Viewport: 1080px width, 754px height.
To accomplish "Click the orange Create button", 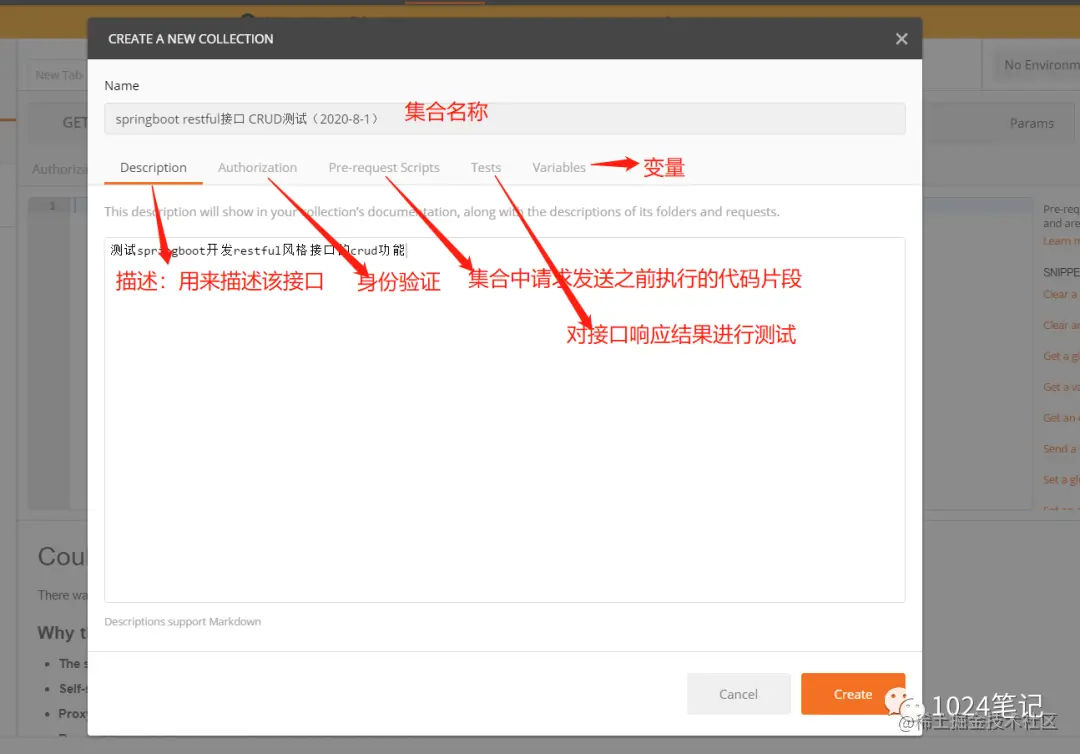I will 853,694.
